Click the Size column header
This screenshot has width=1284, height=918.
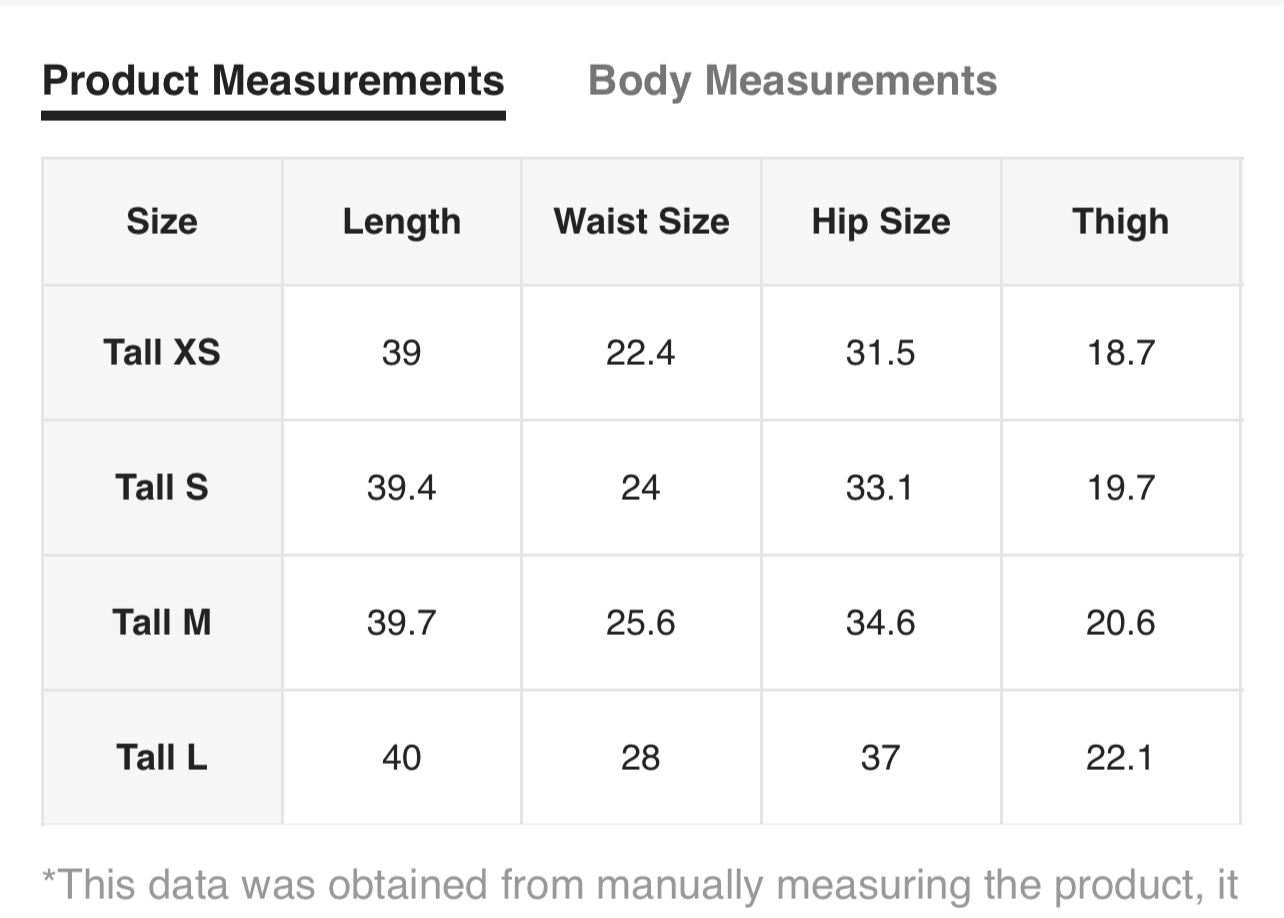coord(162,221)
